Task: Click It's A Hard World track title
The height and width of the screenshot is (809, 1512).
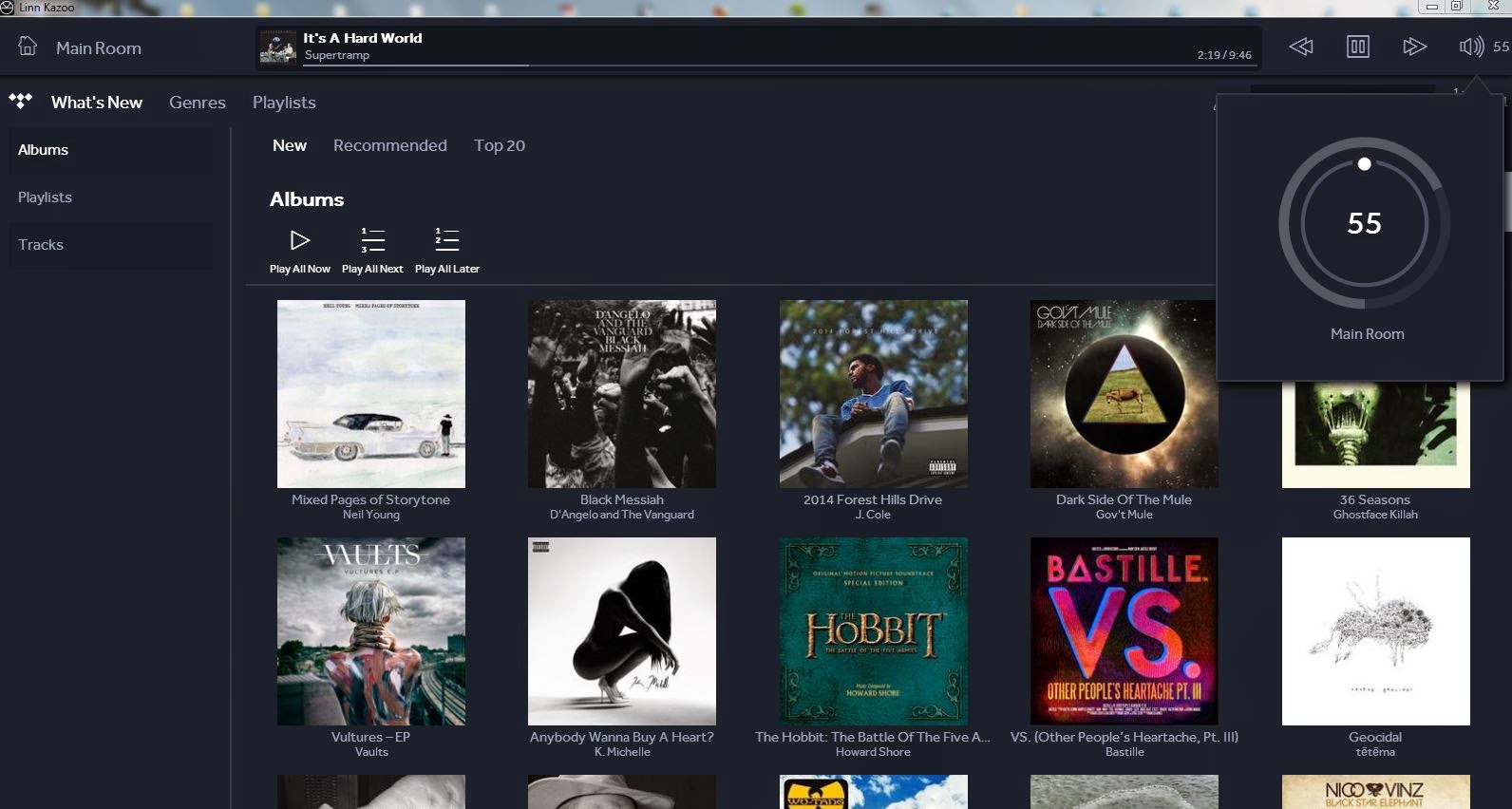Action: click(363, 38)
